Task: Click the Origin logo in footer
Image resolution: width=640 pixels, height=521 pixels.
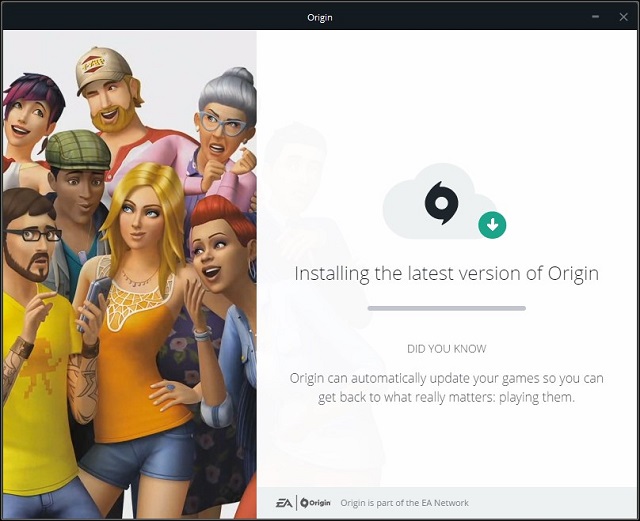Action: point(315,503)
